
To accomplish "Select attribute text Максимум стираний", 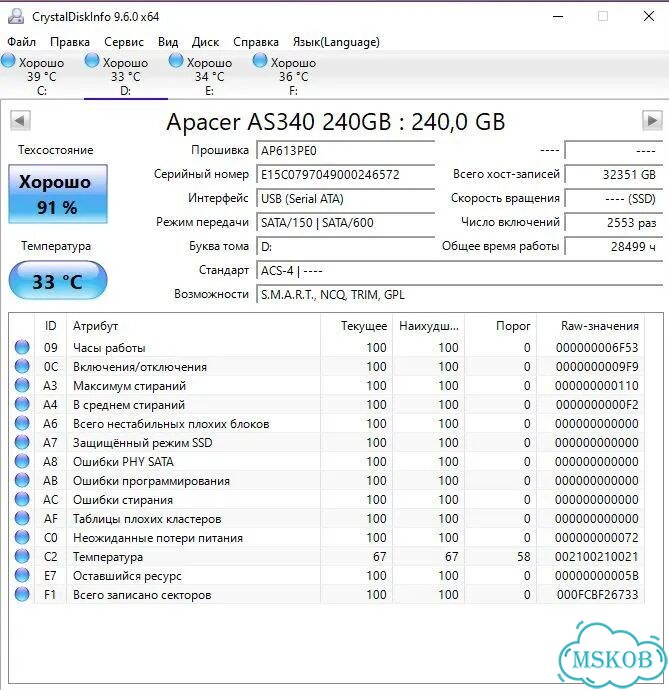I will pos(129,386).
